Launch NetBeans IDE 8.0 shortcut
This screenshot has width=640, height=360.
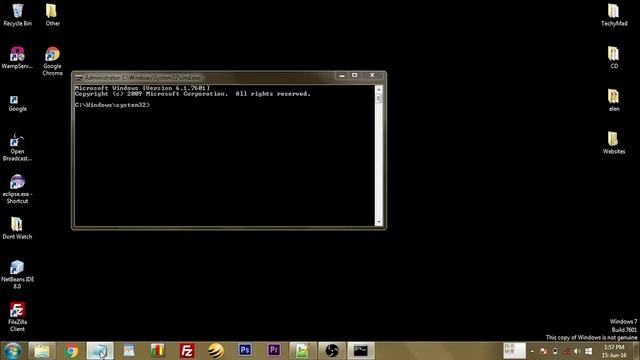[x=17, y=274]
